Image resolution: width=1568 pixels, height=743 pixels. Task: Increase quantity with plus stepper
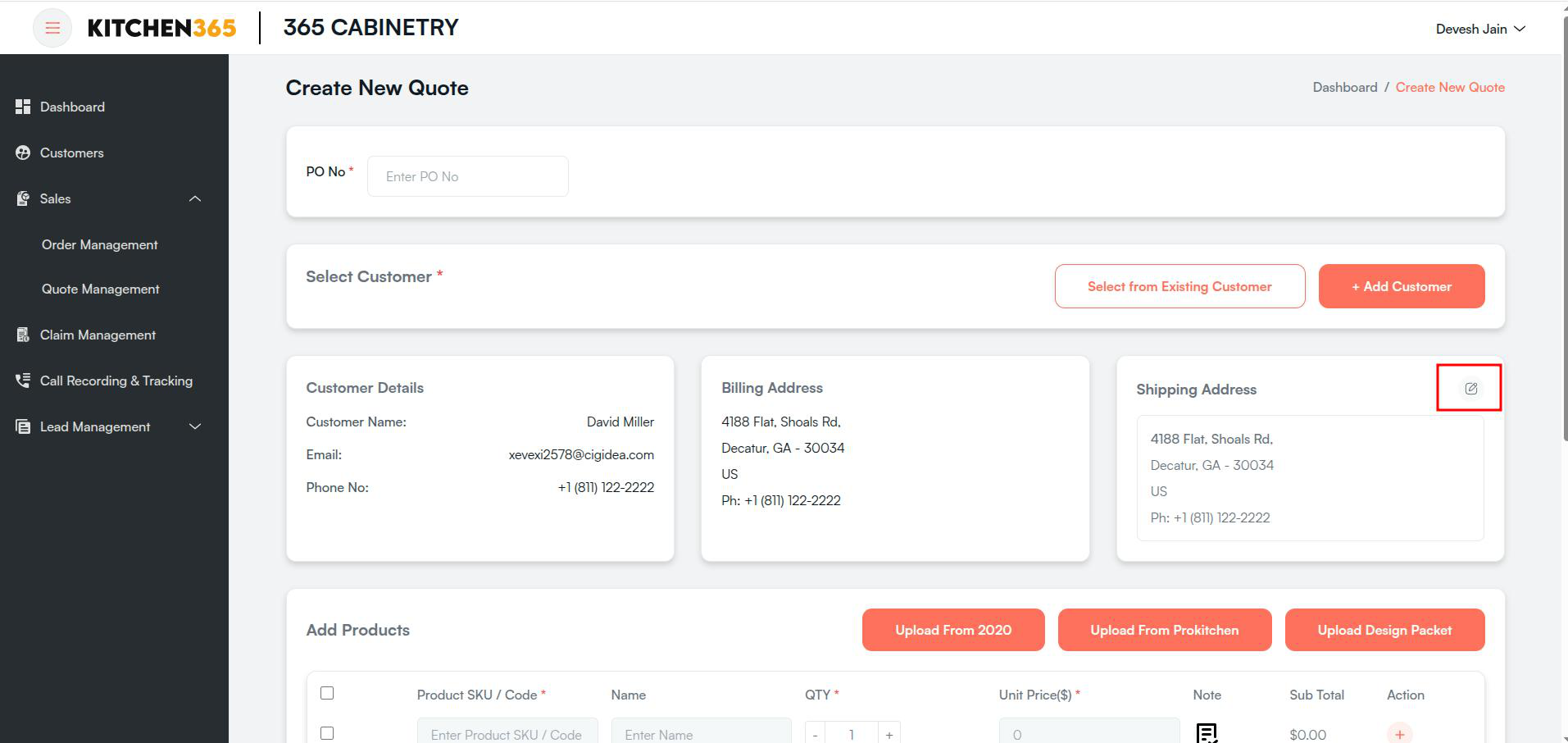(889, 734)
